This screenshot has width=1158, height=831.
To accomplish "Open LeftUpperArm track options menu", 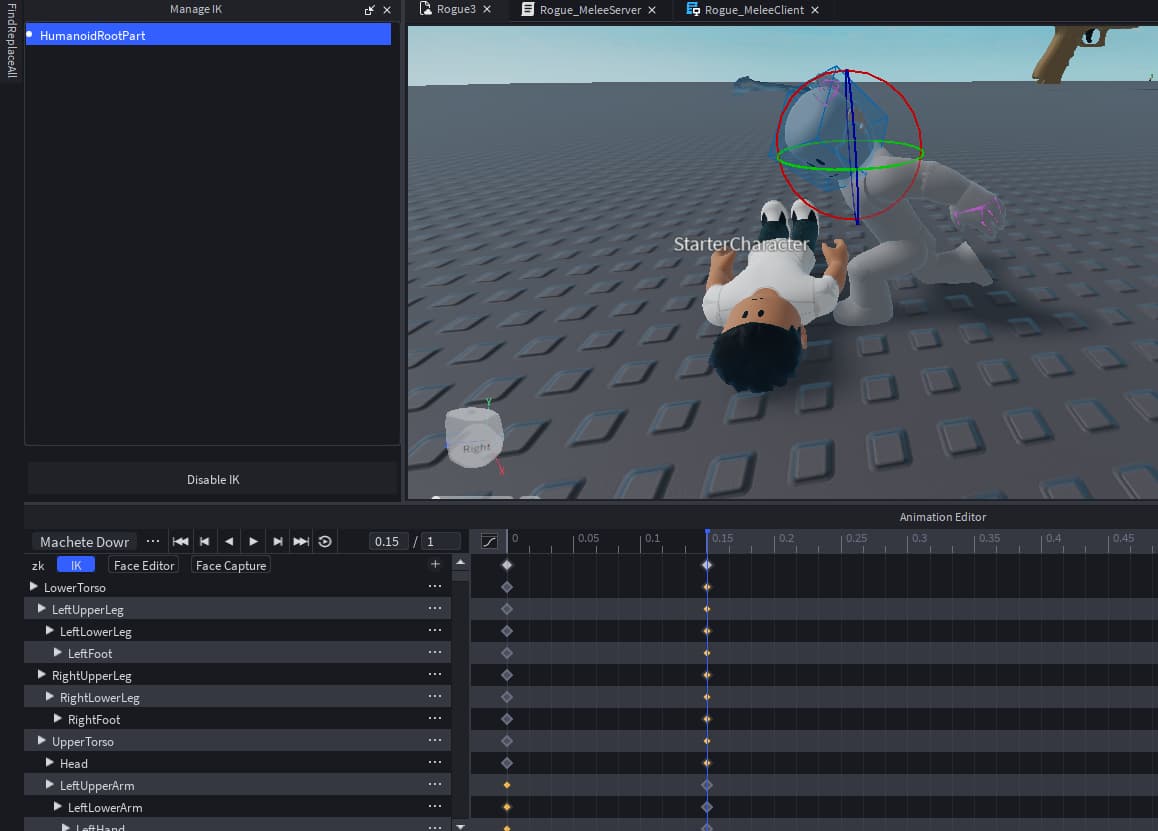I will 435,784.
